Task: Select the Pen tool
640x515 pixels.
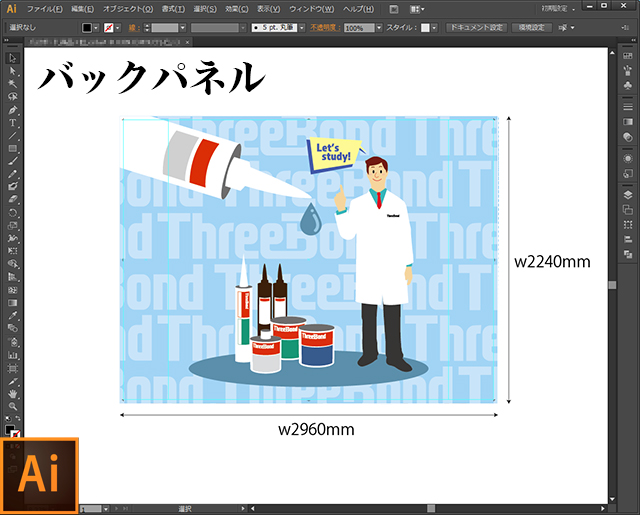Action: (x=12, y=110)
